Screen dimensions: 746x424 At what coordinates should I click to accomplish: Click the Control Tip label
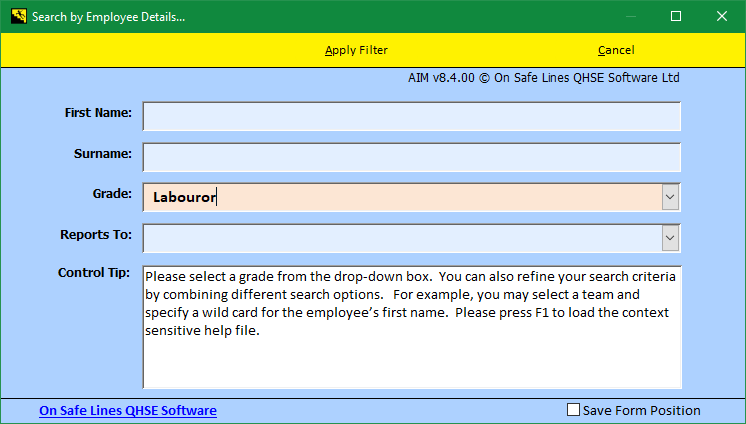click(x=94, y=273)
